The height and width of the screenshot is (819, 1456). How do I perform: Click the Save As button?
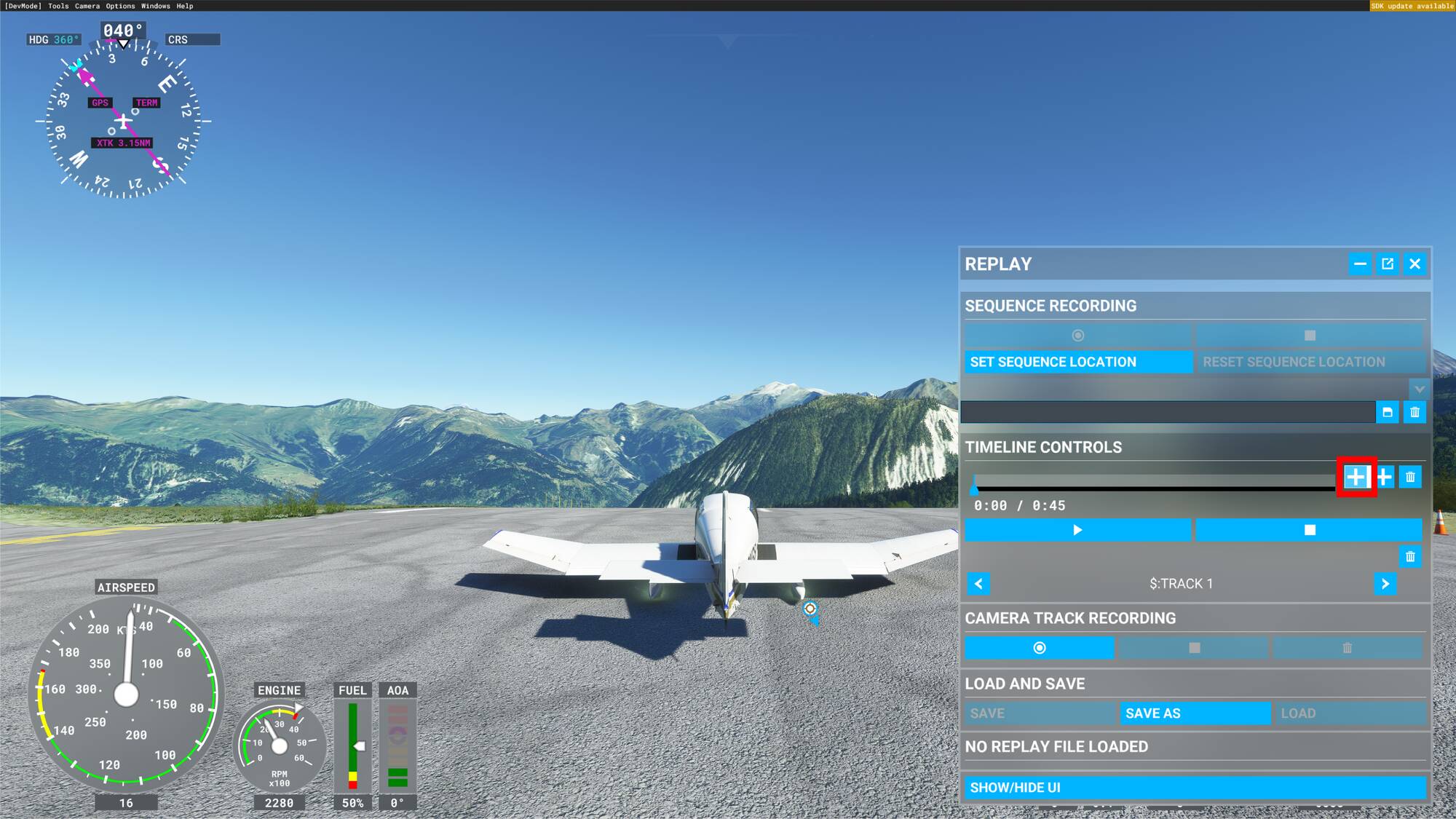tap(1195, 713)
